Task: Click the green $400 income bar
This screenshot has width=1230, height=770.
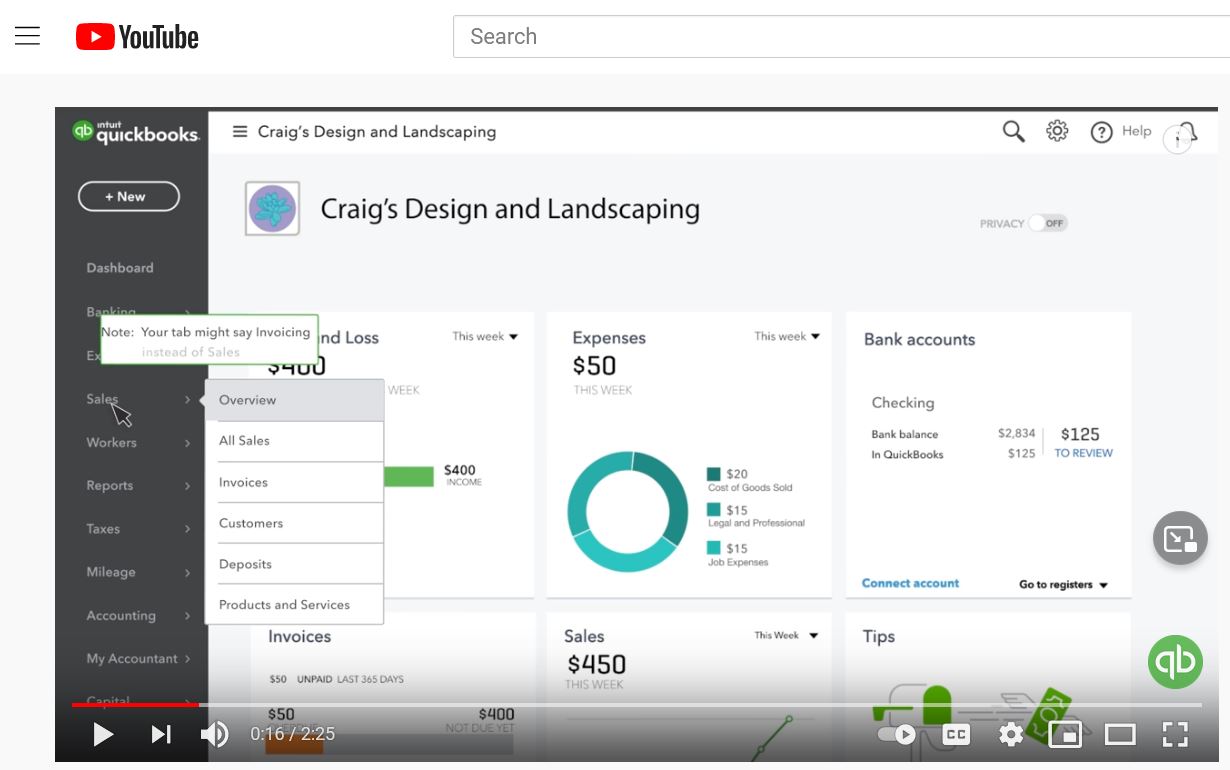Action: (x=409, y=476)
